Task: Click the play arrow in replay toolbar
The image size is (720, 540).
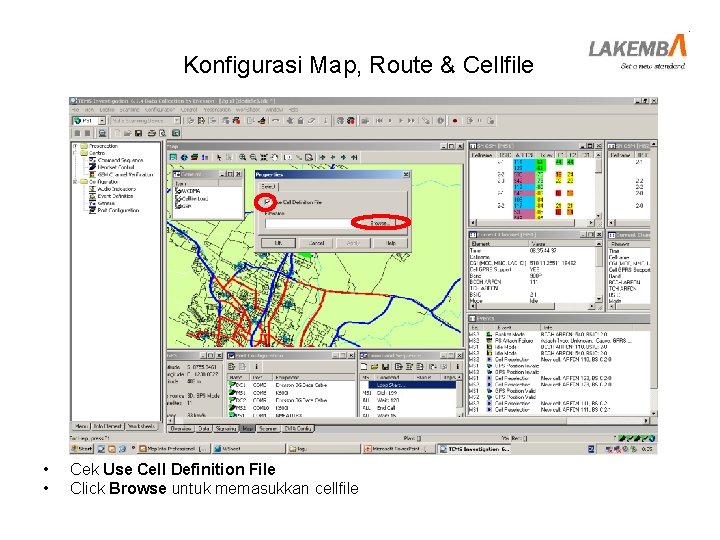Action: [x=400, y=121]
